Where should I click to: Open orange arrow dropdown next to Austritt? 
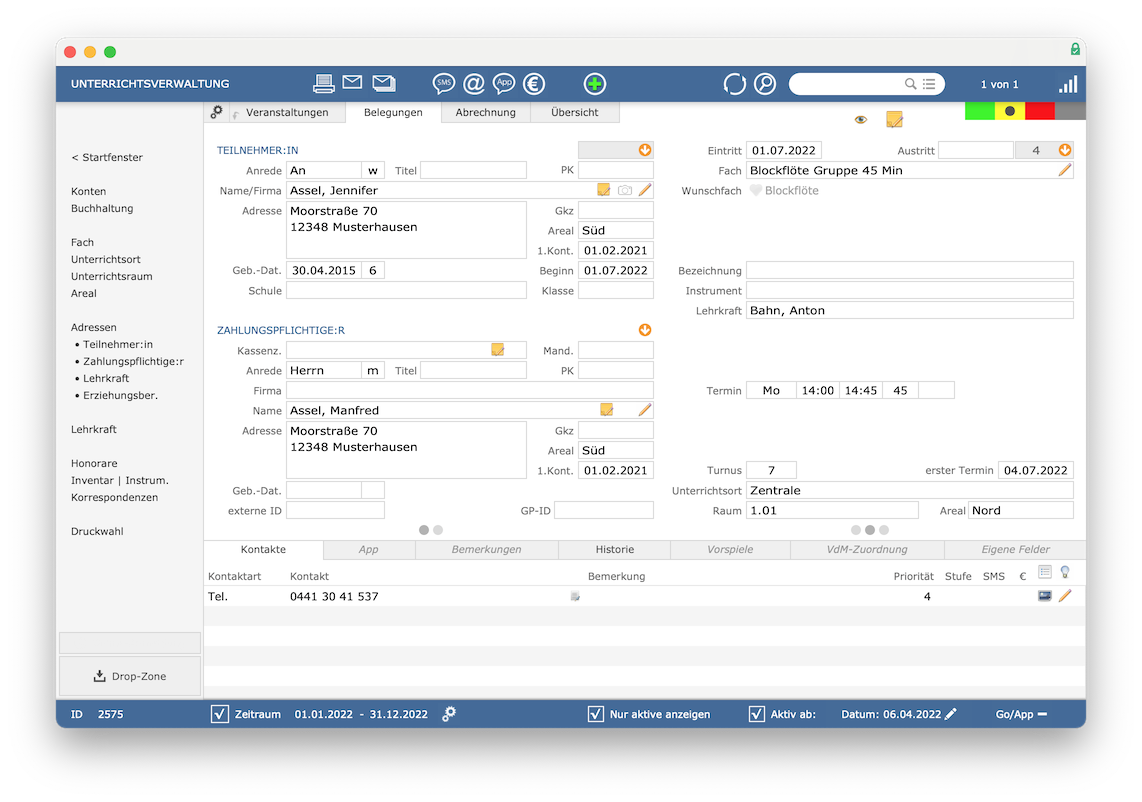pos(1065,149)
